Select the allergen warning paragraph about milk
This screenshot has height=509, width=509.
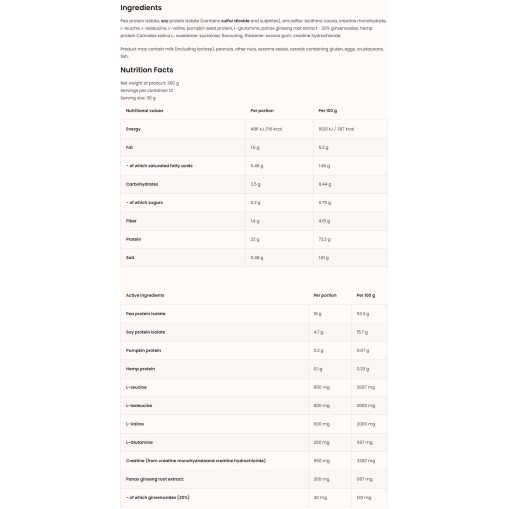click(x=252, y=52)
